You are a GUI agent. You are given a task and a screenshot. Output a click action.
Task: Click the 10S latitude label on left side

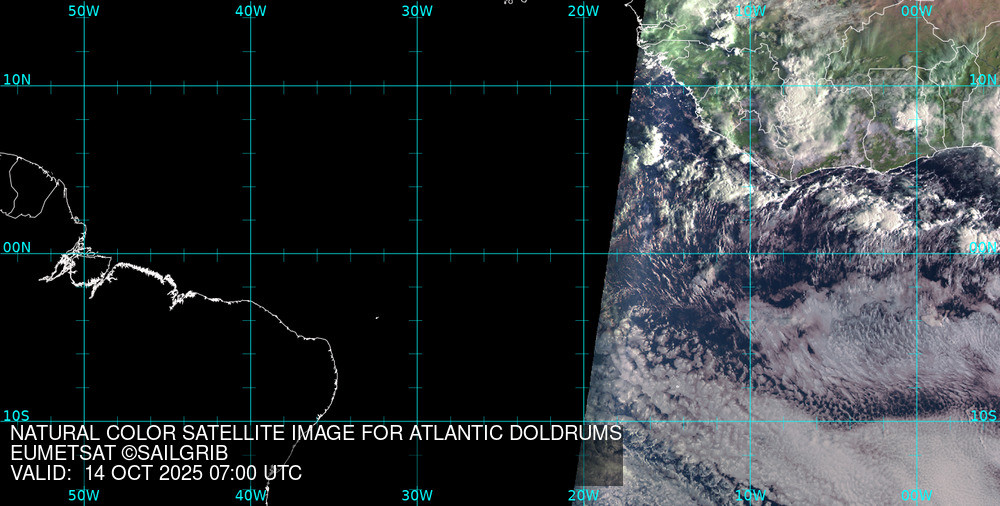pyautogui.click(x=15, y=415)
